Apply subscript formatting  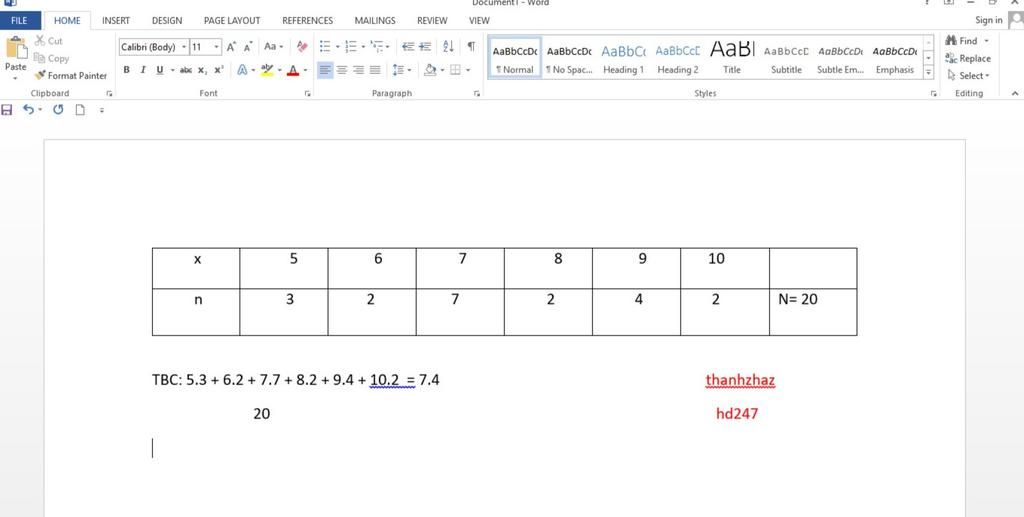coord(202,70)
